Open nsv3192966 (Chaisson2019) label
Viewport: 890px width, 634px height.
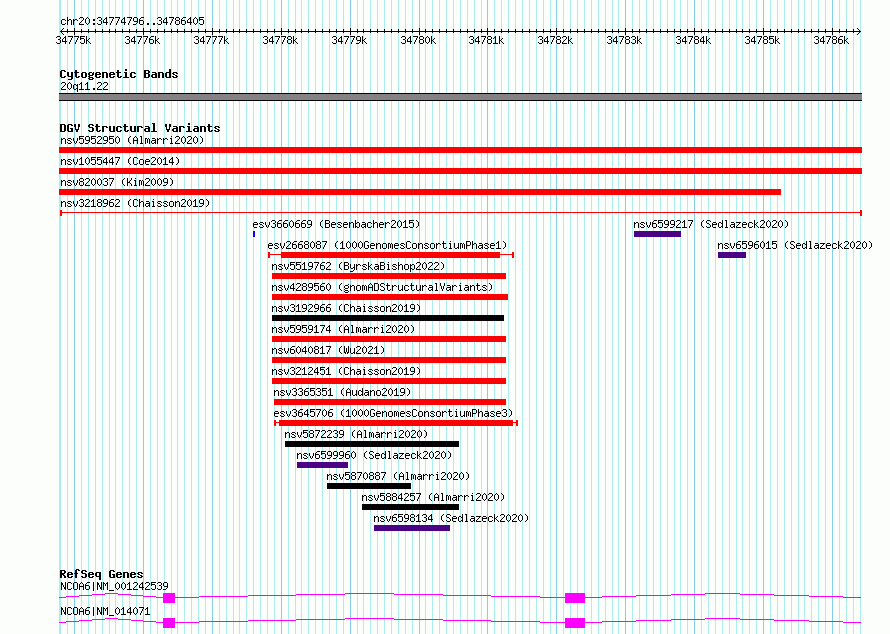(346, 308)
